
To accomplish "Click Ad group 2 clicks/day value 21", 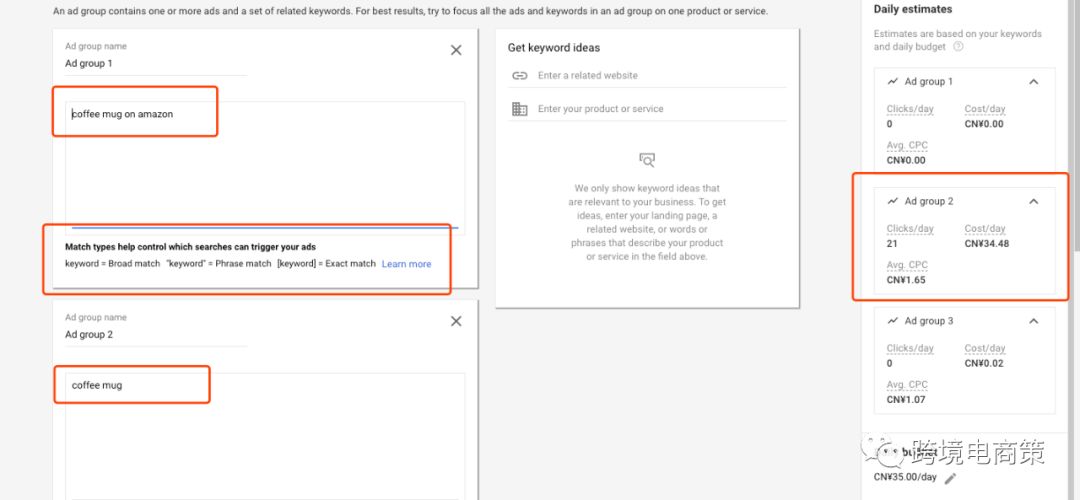I will pyautogui.click(x=892, y=244).
